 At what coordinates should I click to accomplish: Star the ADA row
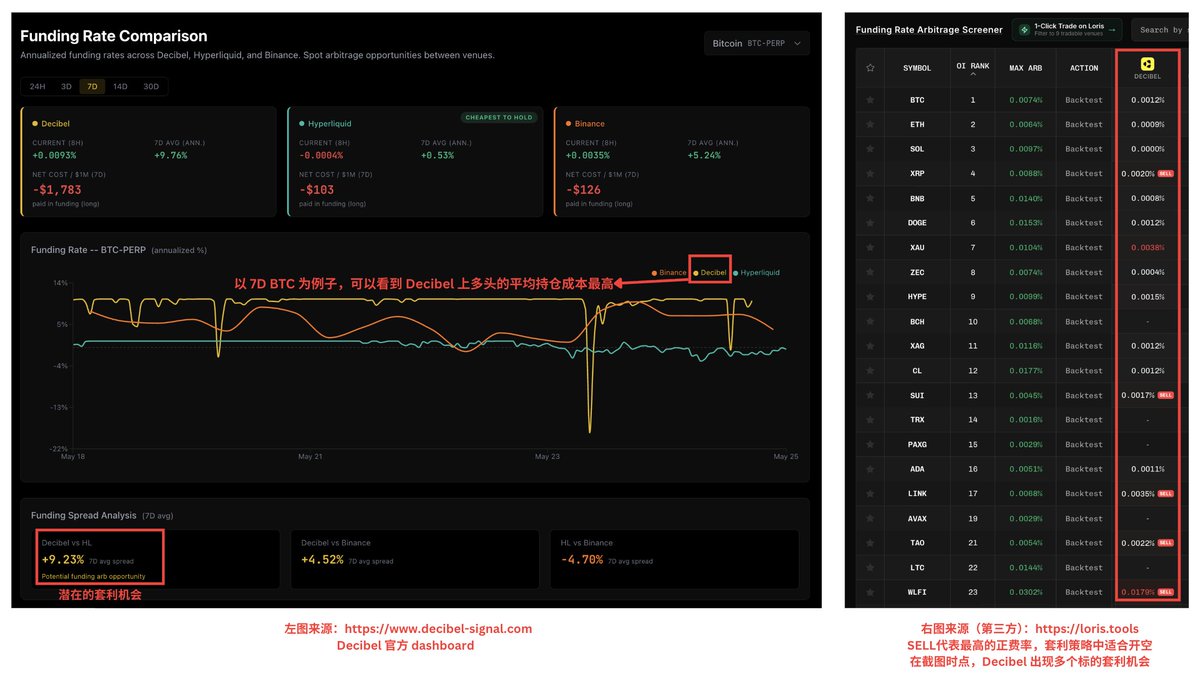(870, 469)
